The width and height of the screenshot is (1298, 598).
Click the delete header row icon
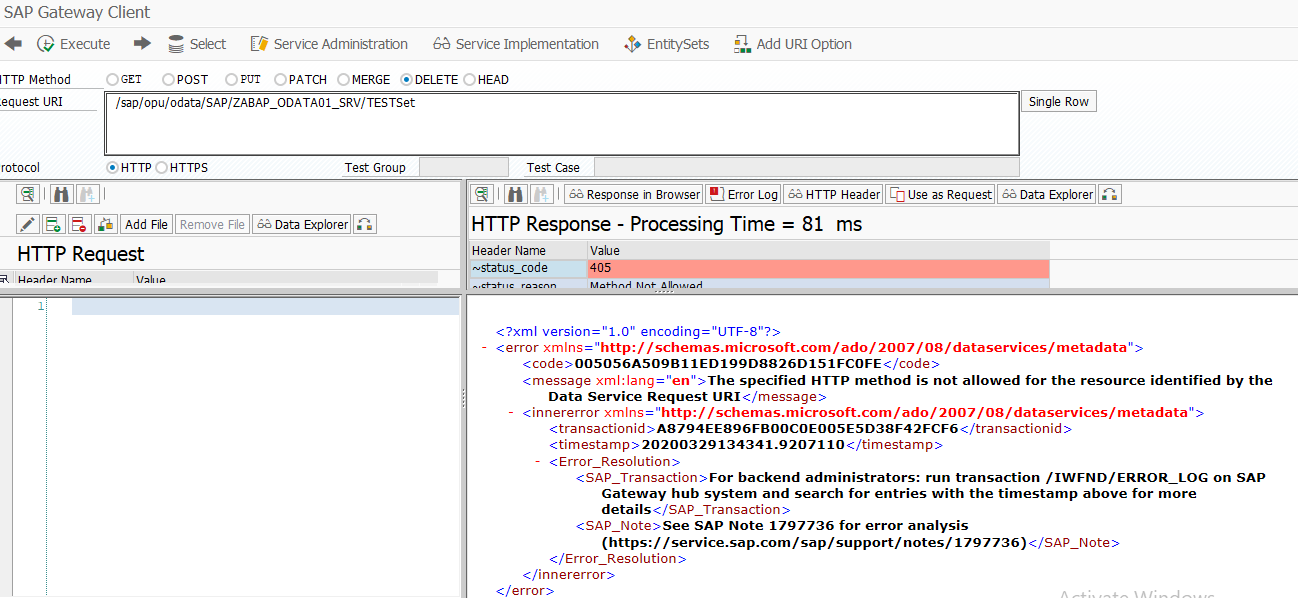[x=80, y=224]
